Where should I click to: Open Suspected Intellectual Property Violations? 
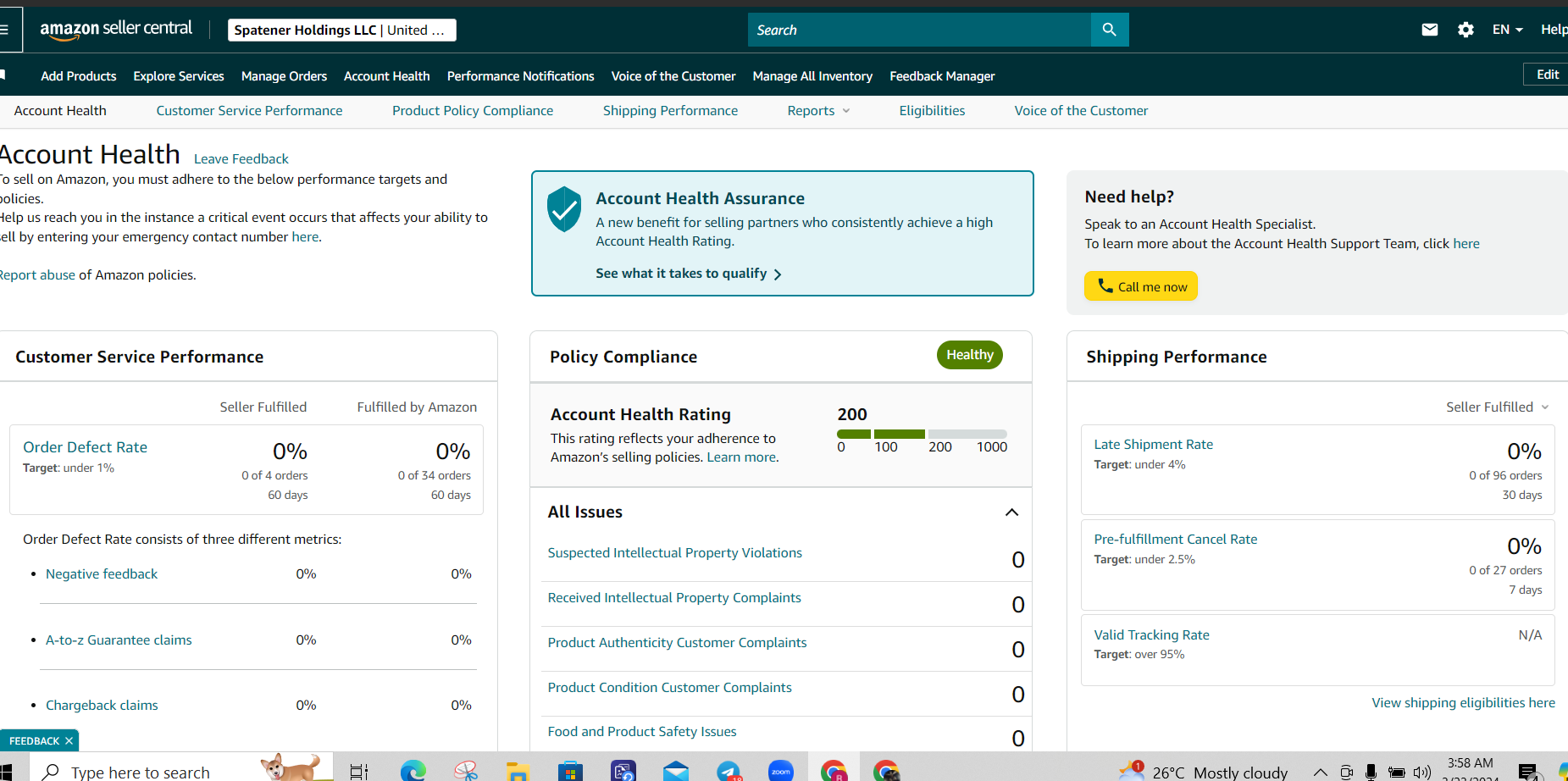674,553
